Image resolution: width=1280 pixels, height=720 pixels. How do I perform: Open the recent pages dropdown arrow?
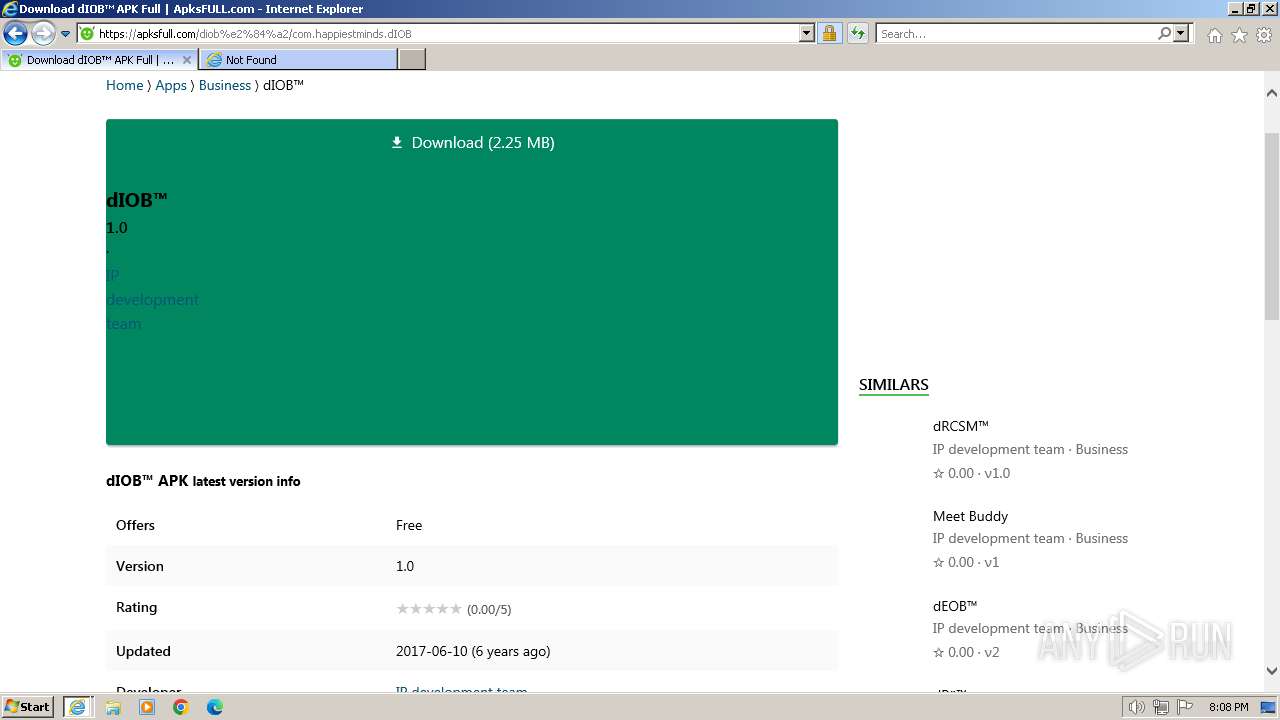pos(65,34)
